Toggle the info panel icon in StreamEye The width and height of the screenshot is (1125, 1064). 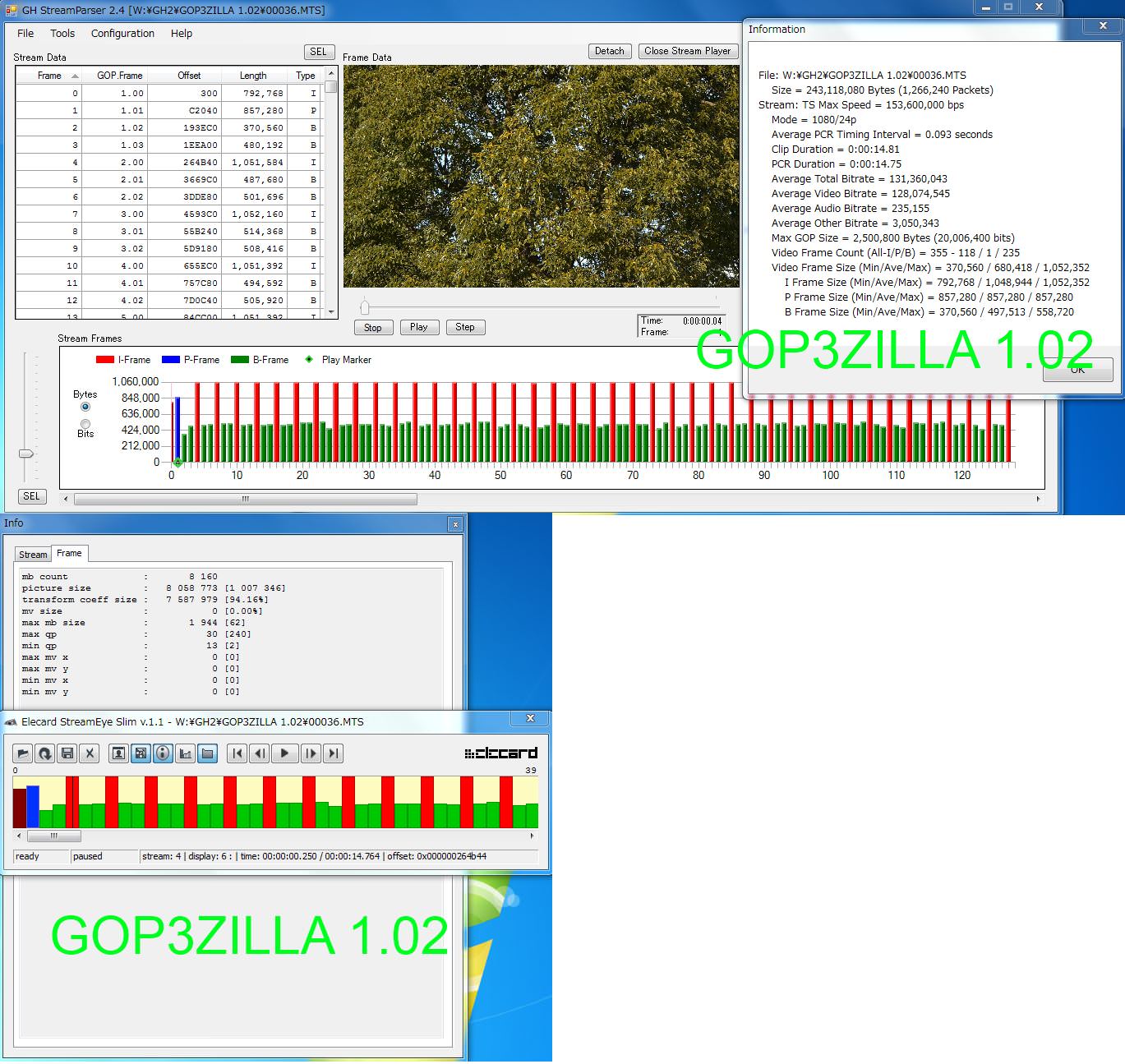163,753
